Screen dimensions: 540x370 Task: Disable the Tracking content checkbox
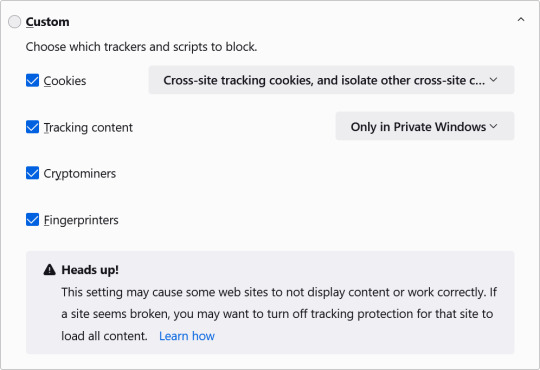point(32,127)
